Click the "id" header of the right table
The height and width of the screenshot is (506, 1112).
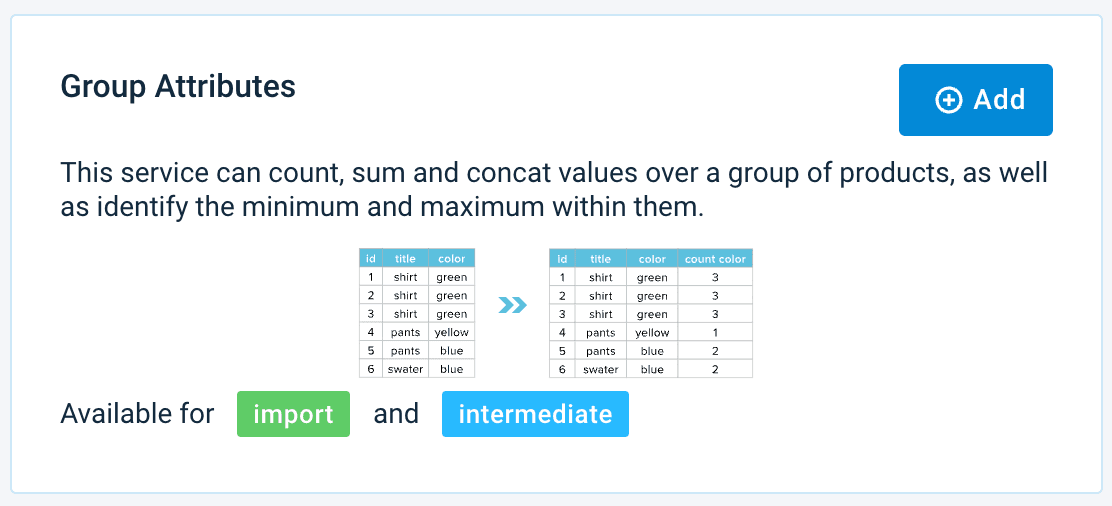coord(562,259)
